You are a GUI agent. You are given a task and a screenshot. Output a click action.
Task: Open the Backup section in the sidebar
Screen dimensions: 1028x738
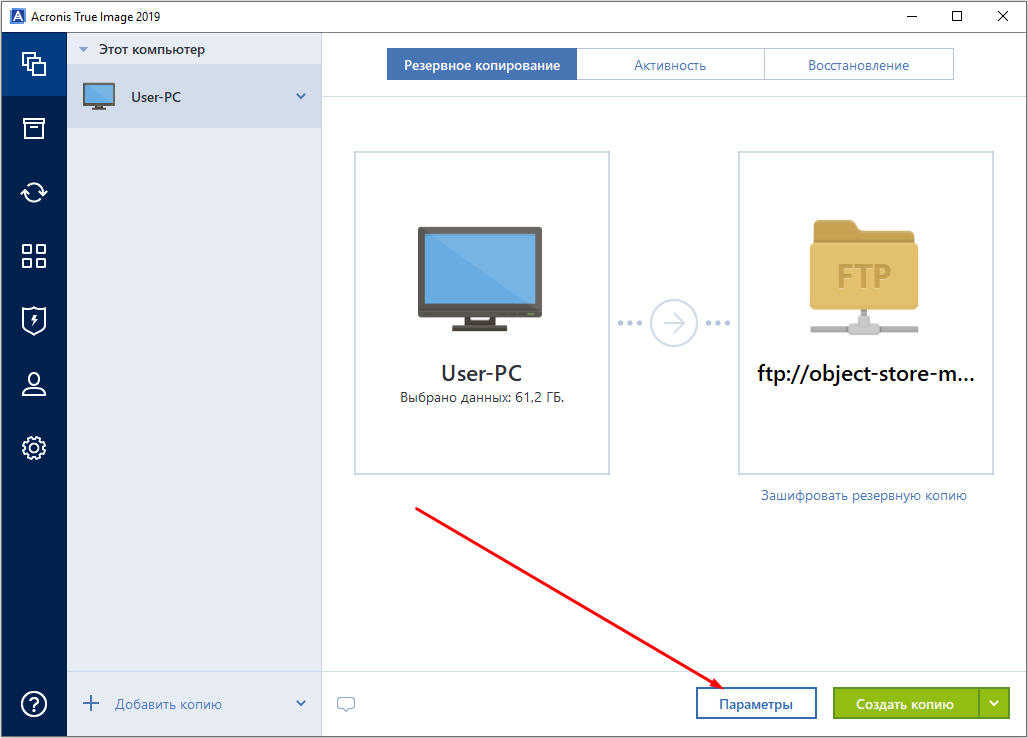[34, 64]
